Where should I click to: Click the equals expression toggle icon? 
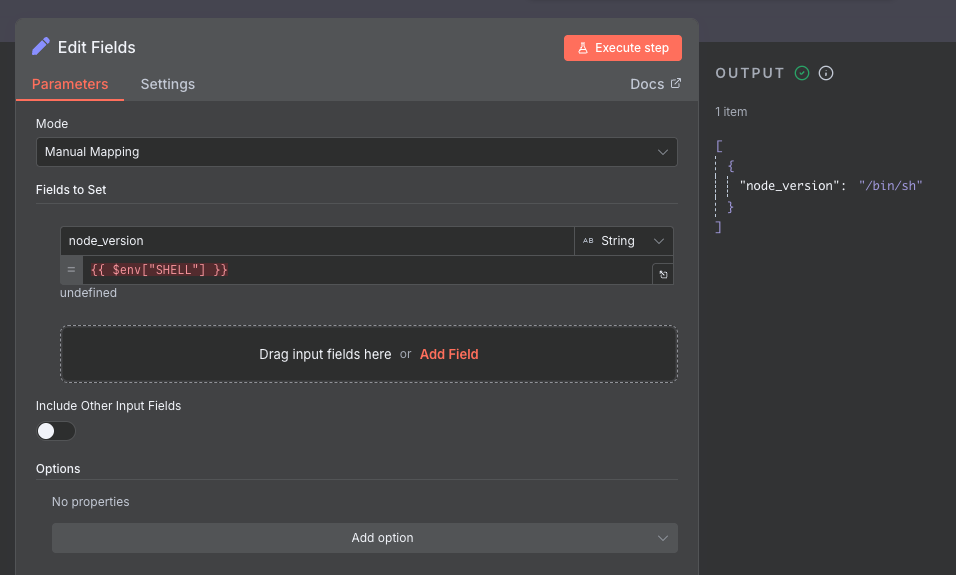[x=71, y=270]
